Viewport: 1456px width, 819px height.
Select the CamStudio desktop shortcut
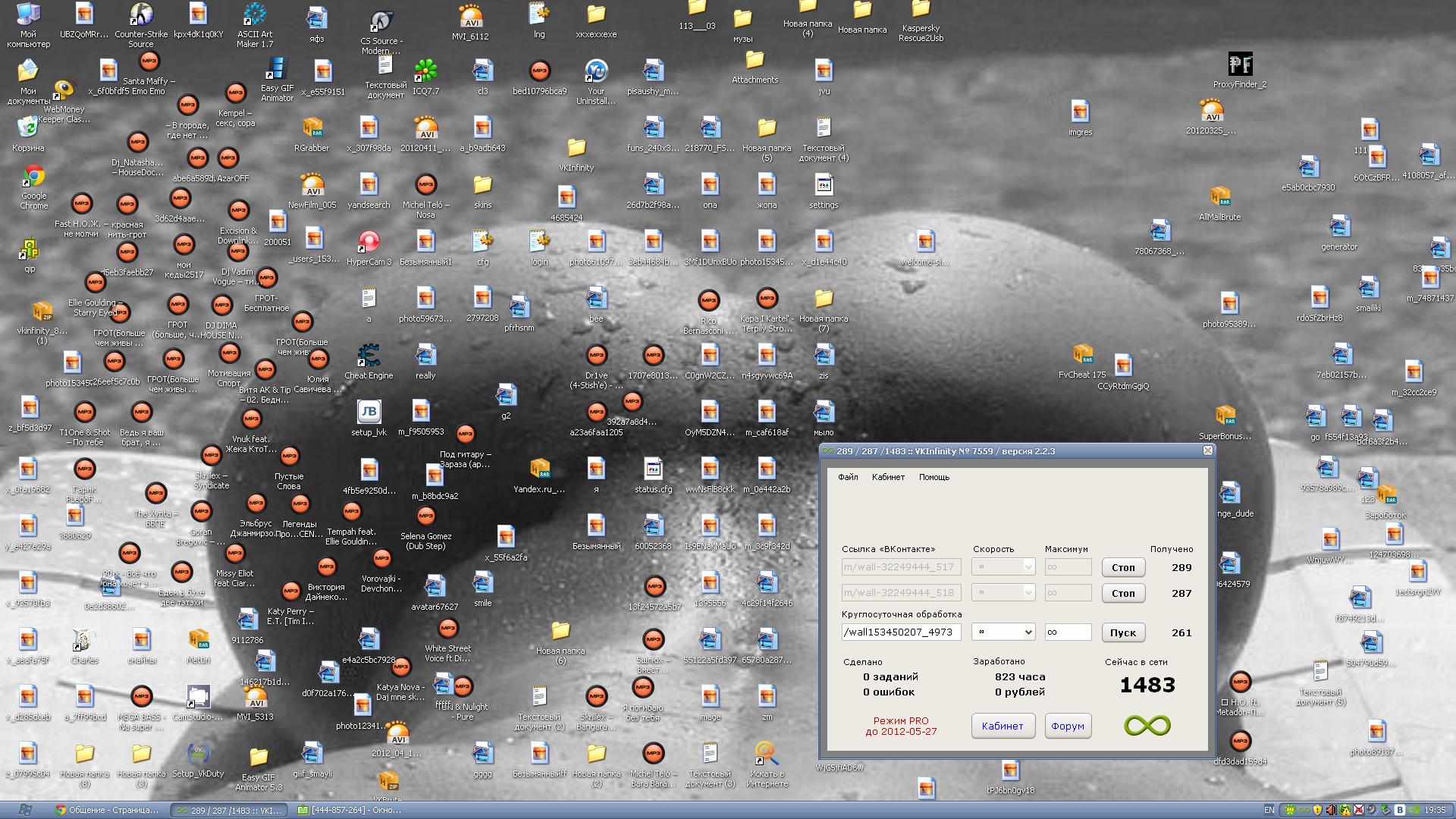198,702
